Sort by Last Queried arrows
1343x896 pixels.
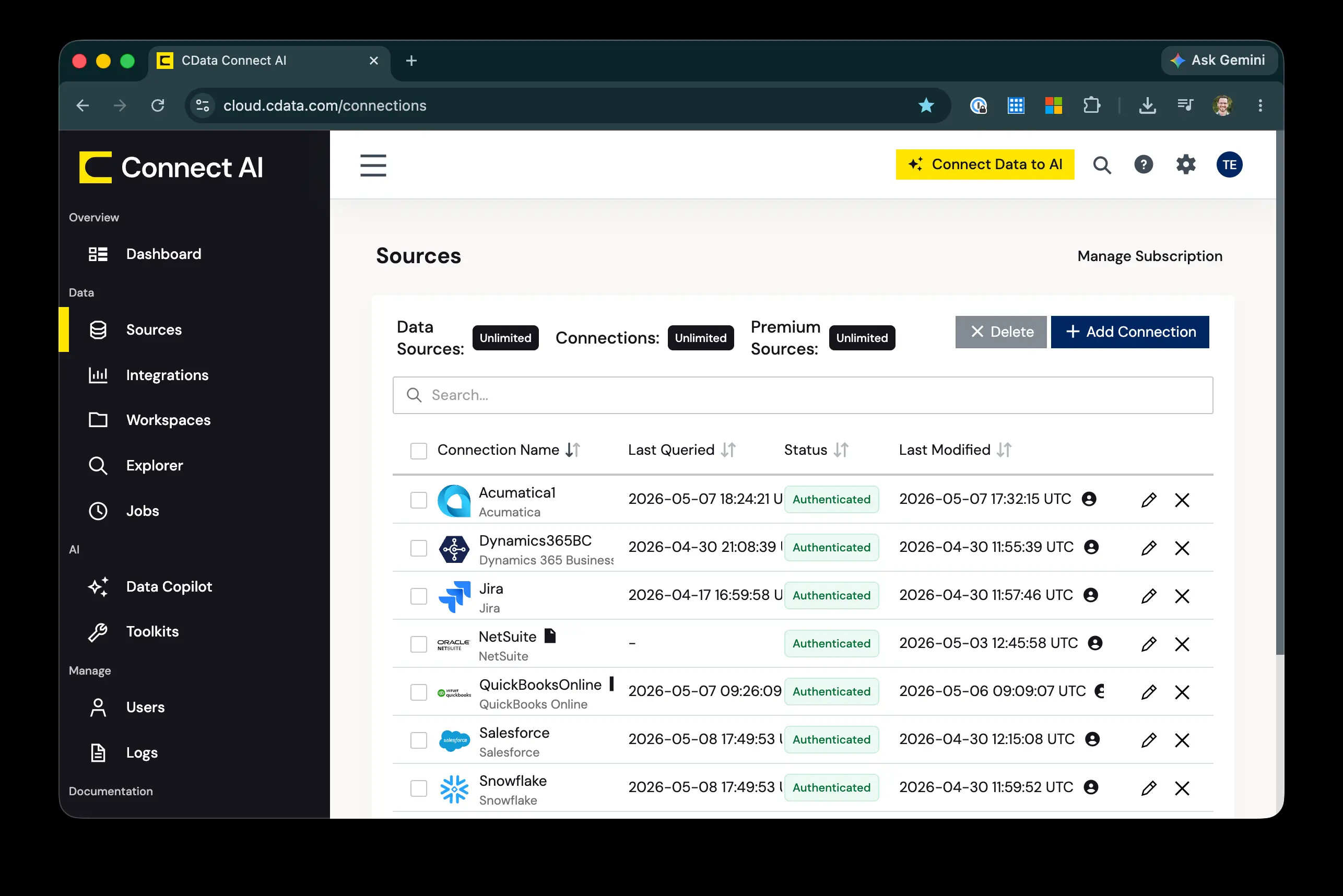[728, 450]
